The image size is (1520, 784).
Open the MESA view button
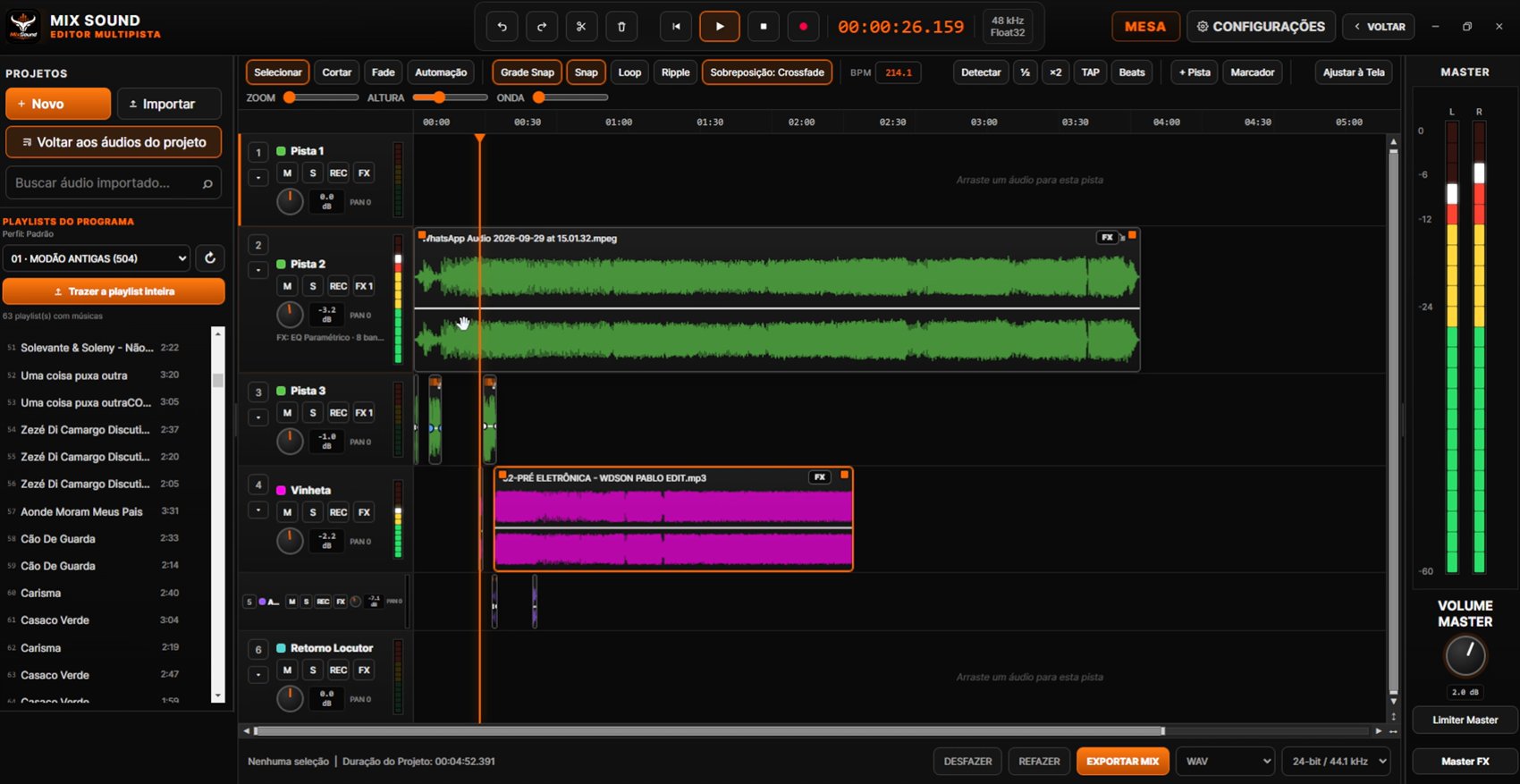pyautogui.click(x=1145, y=27)
